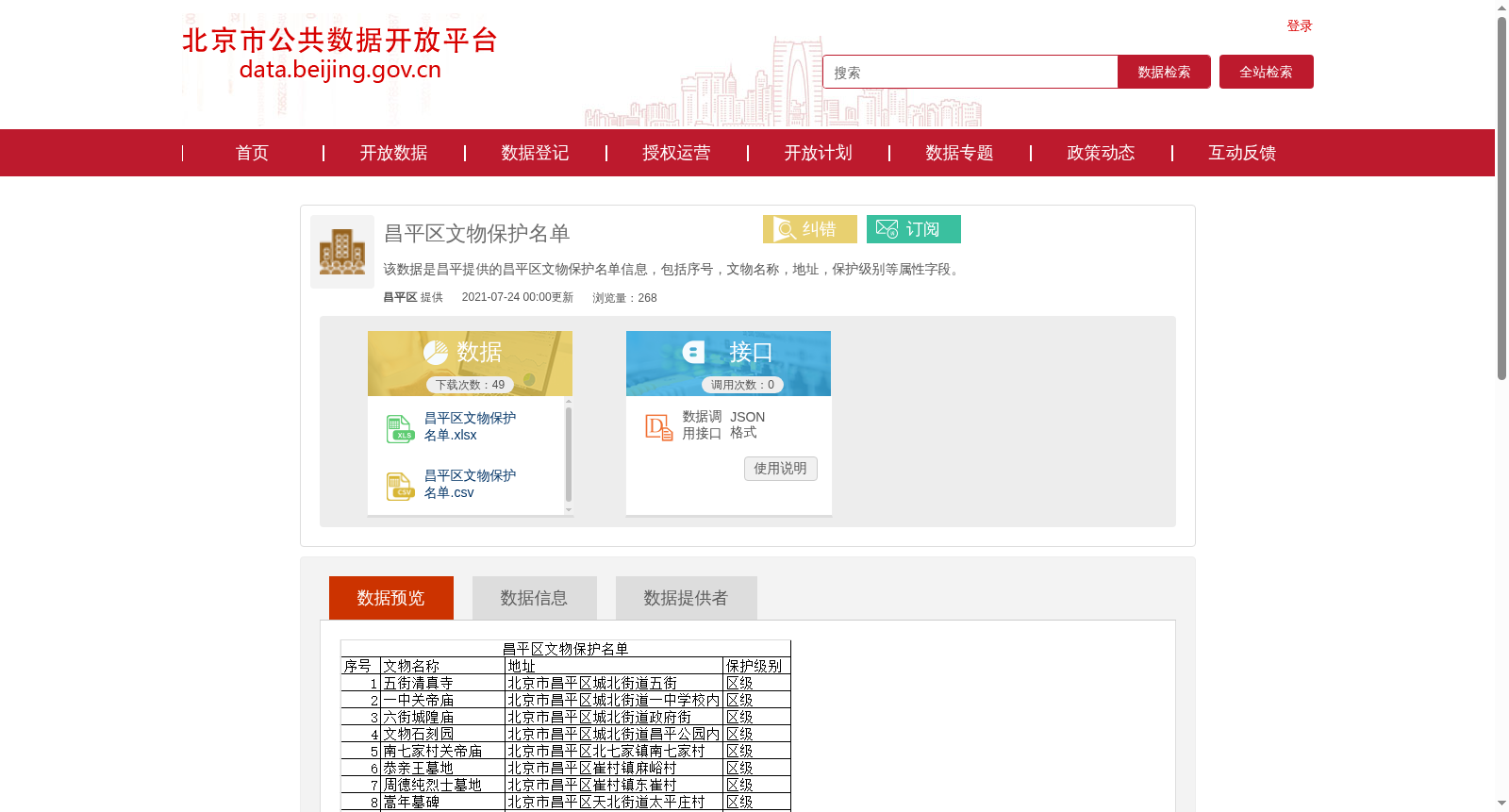Click the 北京市昌平区崔村镇东崔村 address cell
Viewport: 1509px width, 812px height.
(614, 785)
